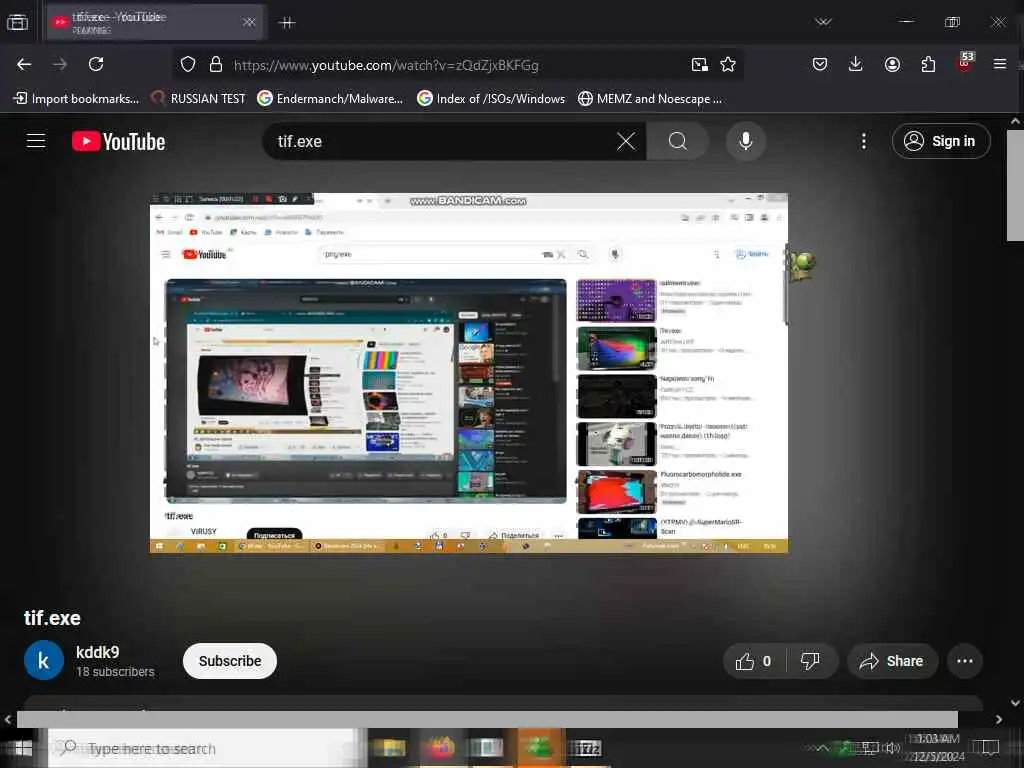
Task: Open the Firefox application hamburger menu
Action: (999, 64)
